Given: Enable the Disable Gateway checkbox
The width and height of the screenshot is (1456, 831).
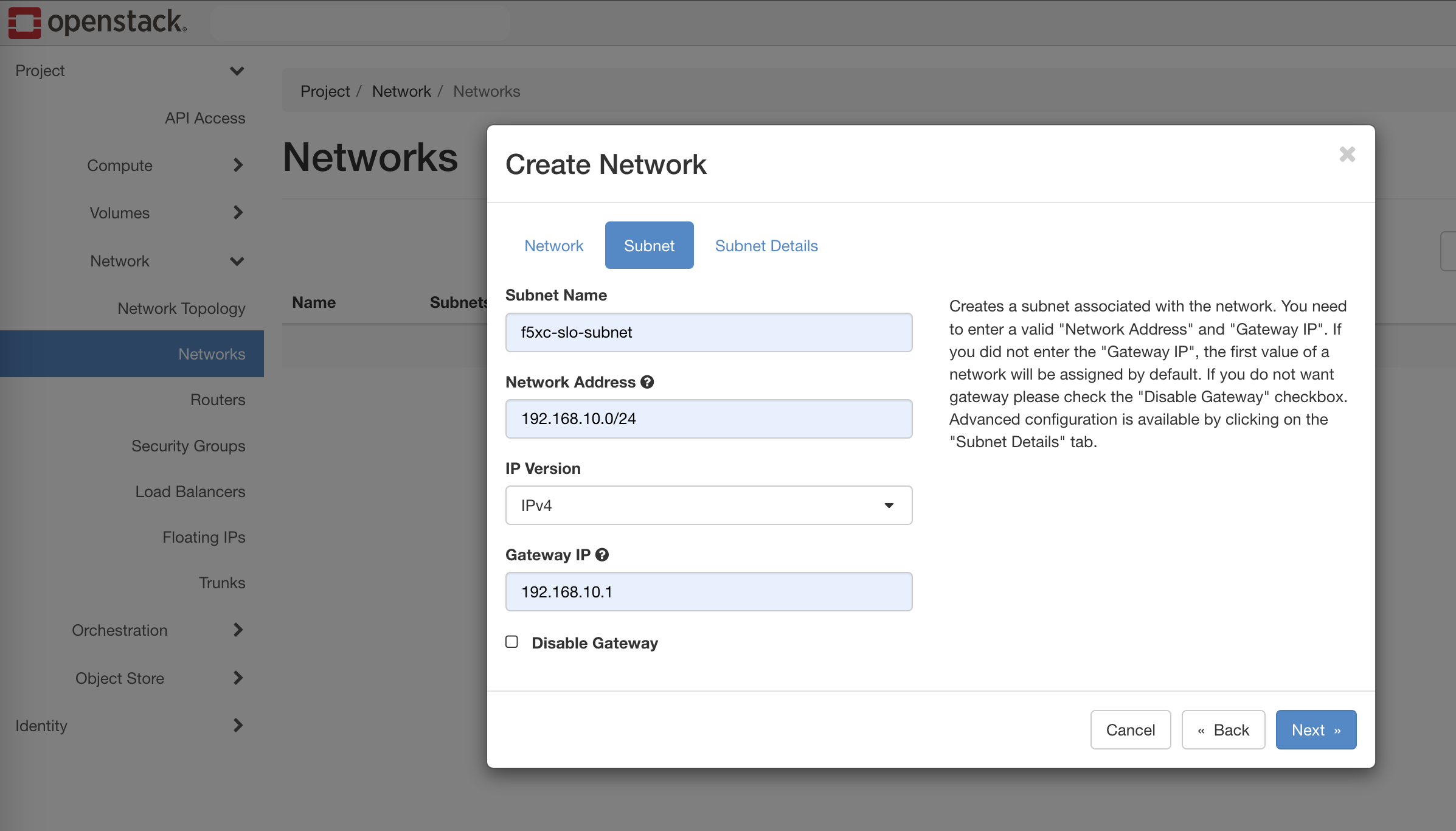Looking at the screenshot, I should [511, 642].
